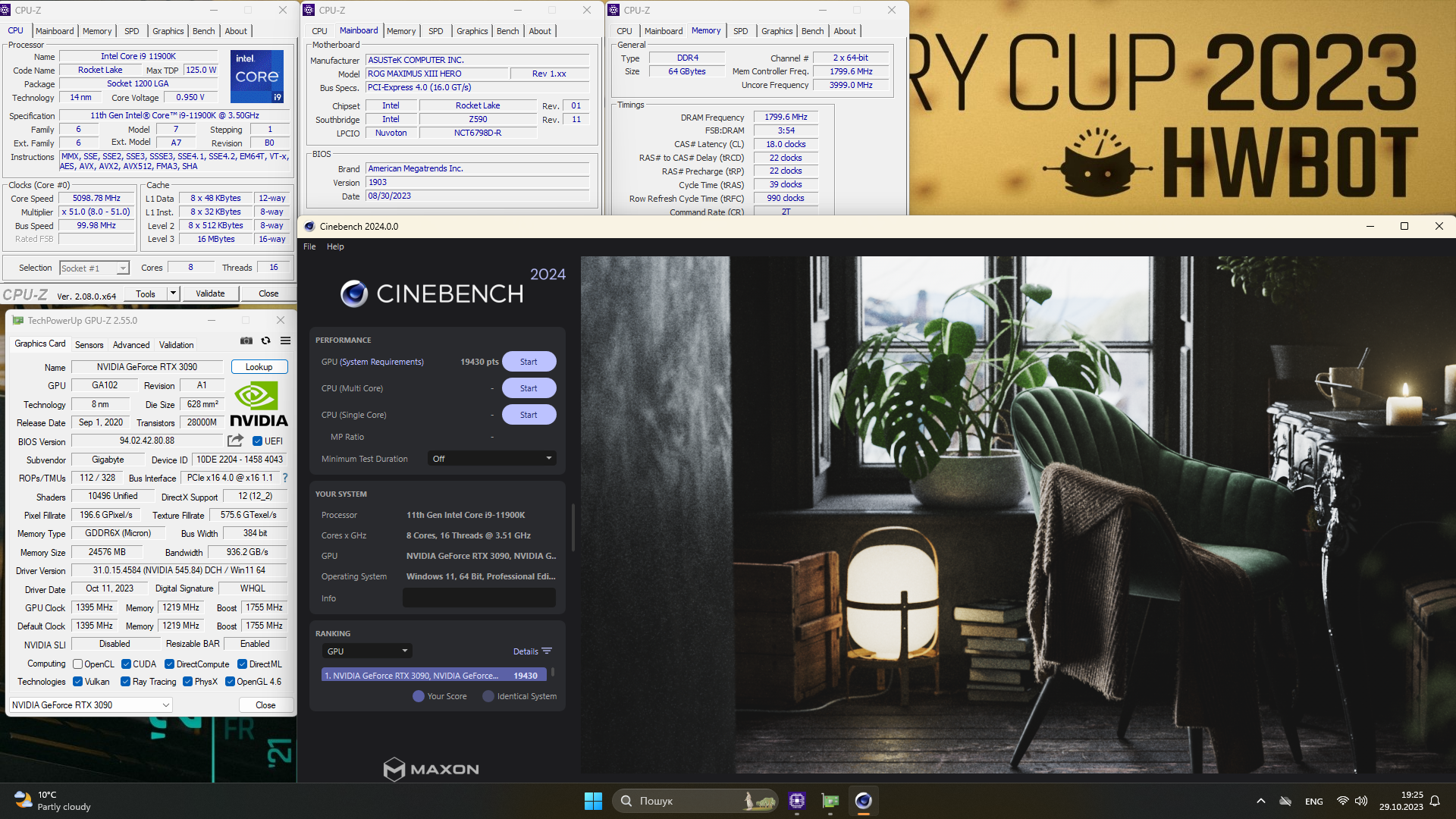Click the GPU-Z screenshot camera icon
This screenshot has width=1456, height=819.
point(246,341)
